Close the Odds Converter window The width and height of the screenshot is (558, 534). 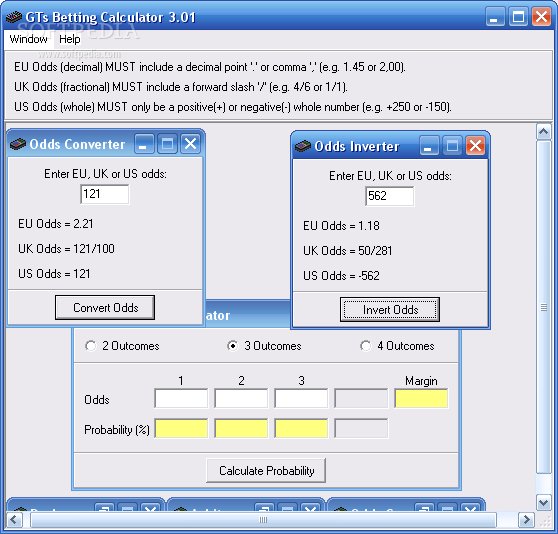[190, 144]
